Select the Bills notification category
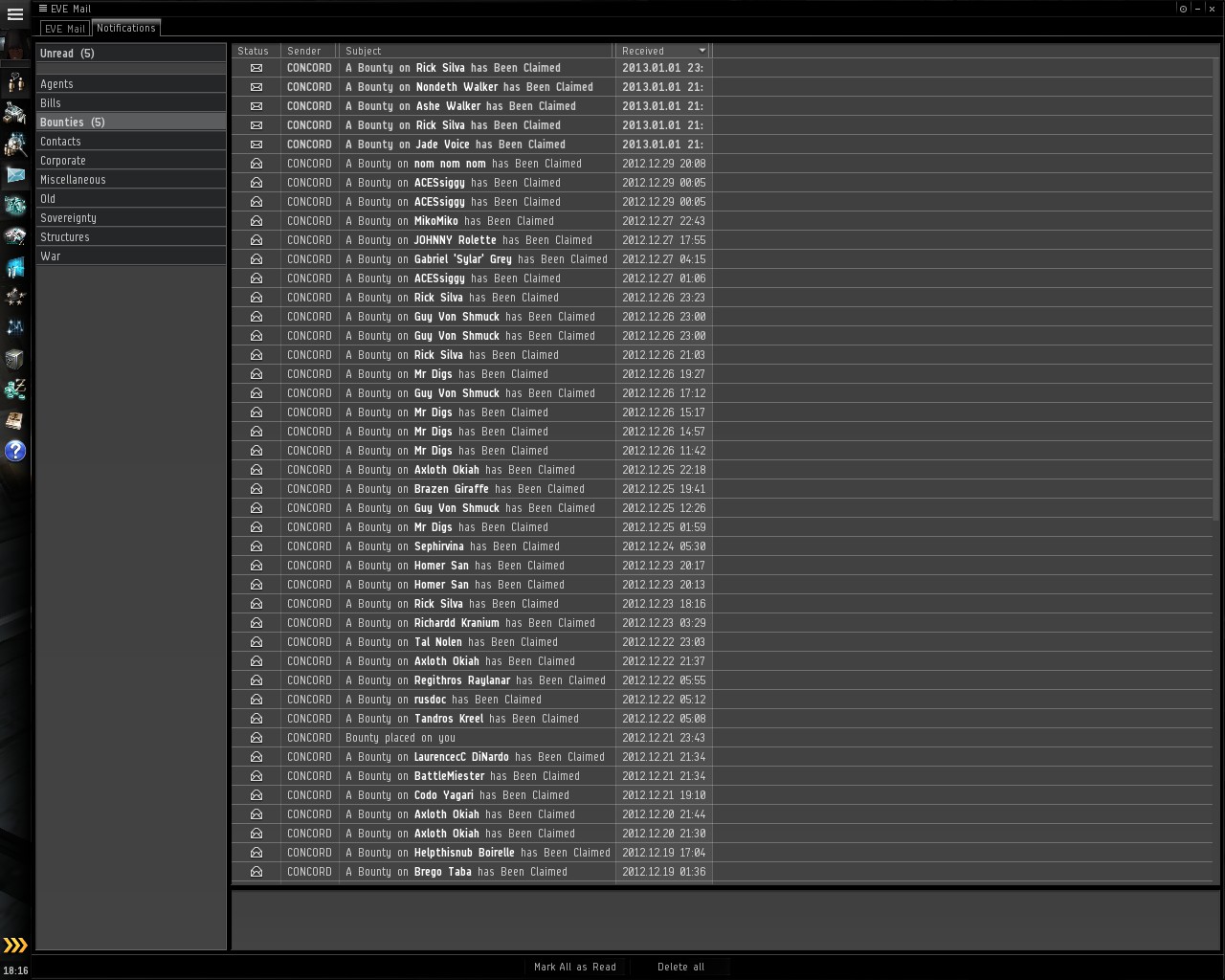 [131, 103]
